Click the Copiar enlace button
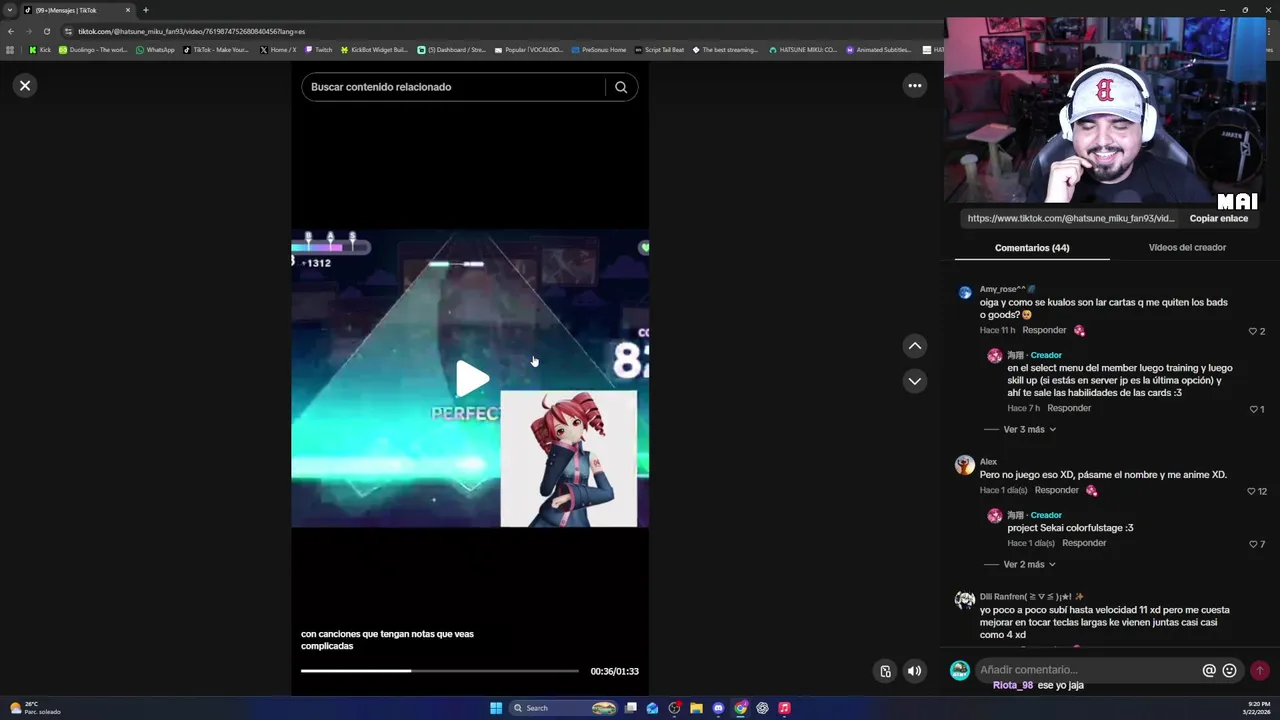This screenshot has width=1280, height=720. coord(1218,218)
